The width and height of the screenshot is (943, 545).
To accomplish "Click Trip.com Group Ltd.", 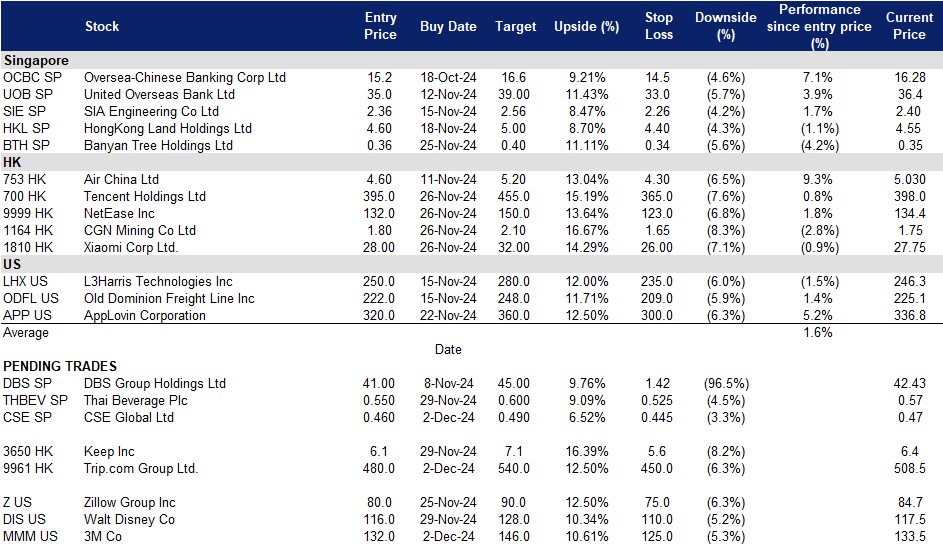I will [141, 469].
